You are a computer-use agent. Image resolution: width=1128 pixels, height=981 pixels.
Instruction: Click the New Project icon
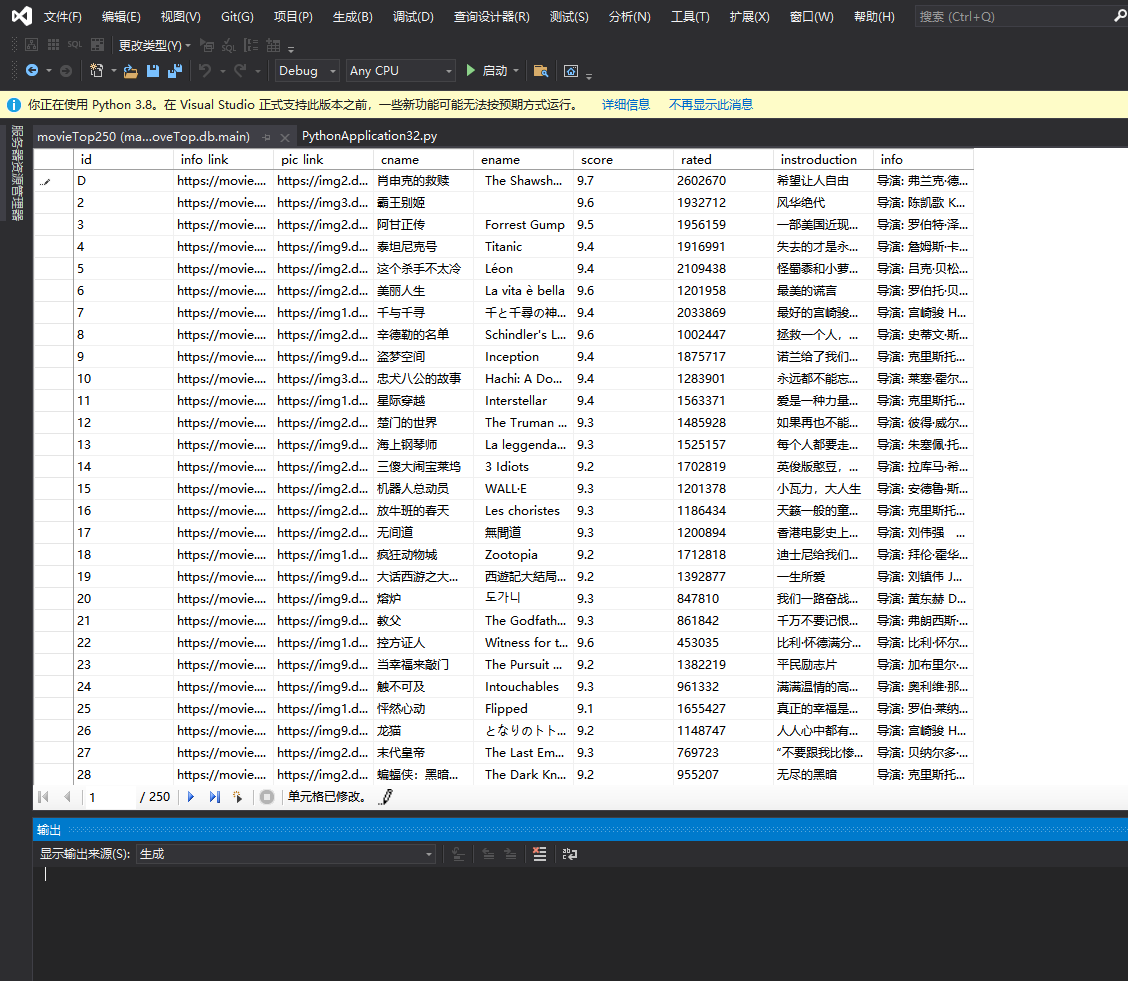pos(96,70)
